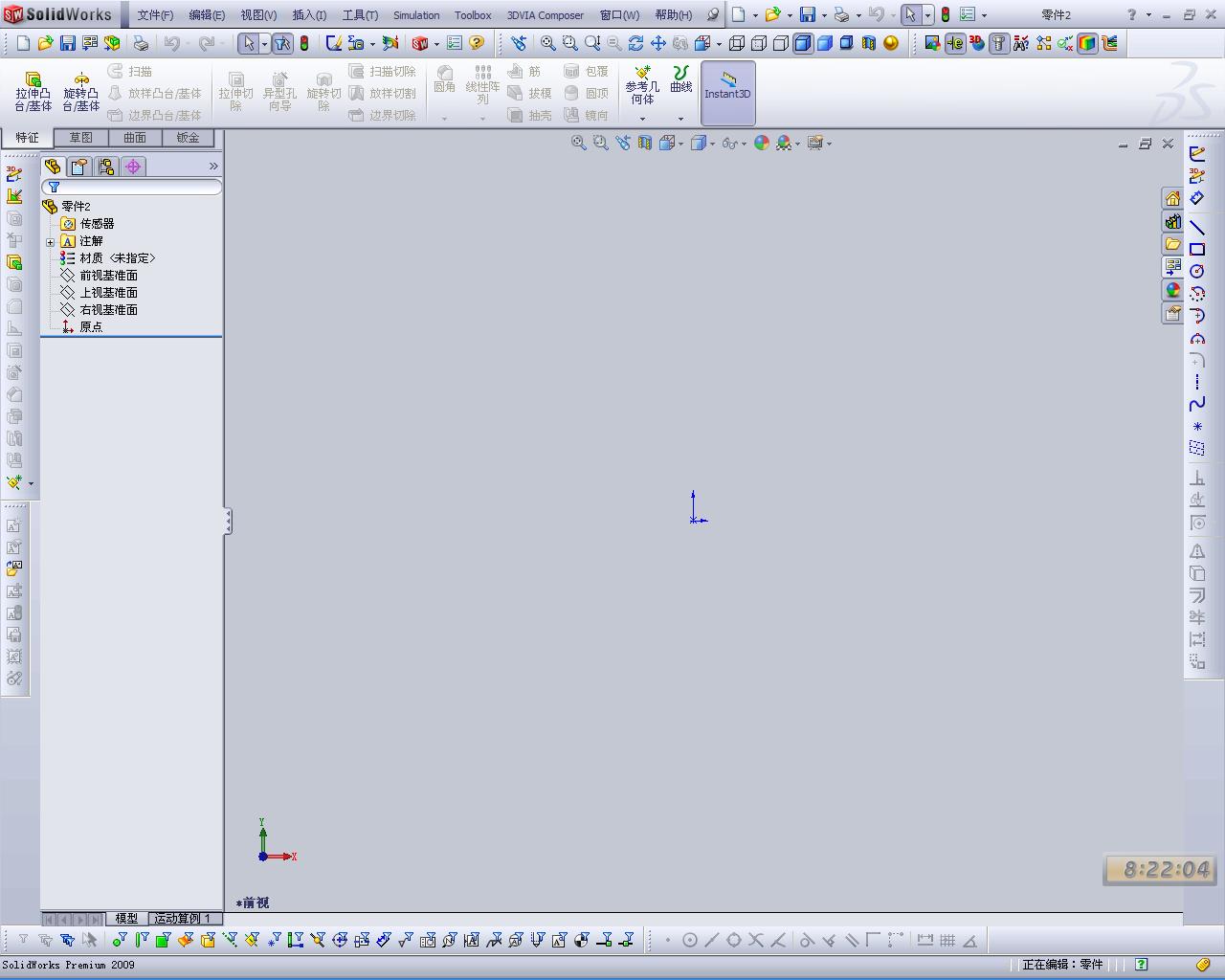Viewport: 1225px width, 980px height.
Task: Open the dropdown arrow under 曲线
Action: pos(680,119)
